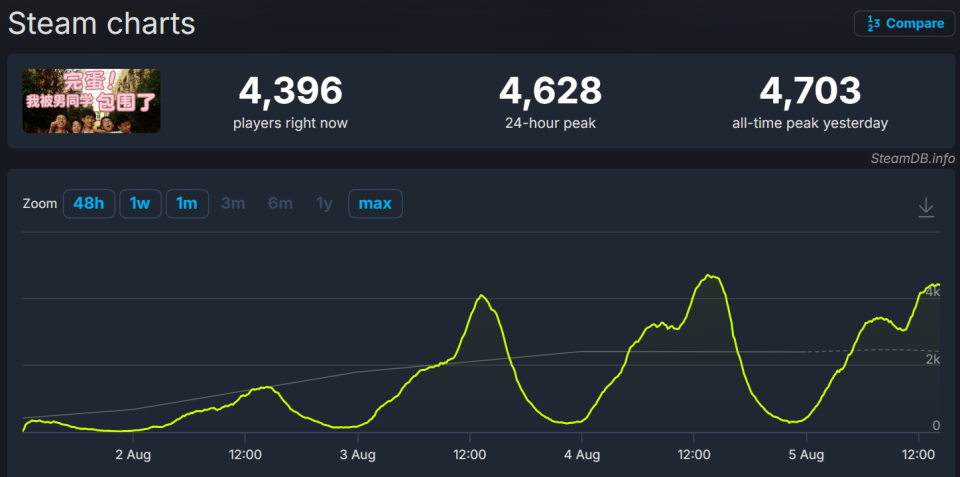Select the max zoom range
Image resolution: width=960 pixels, height=477 pixels.
[375, 203]
